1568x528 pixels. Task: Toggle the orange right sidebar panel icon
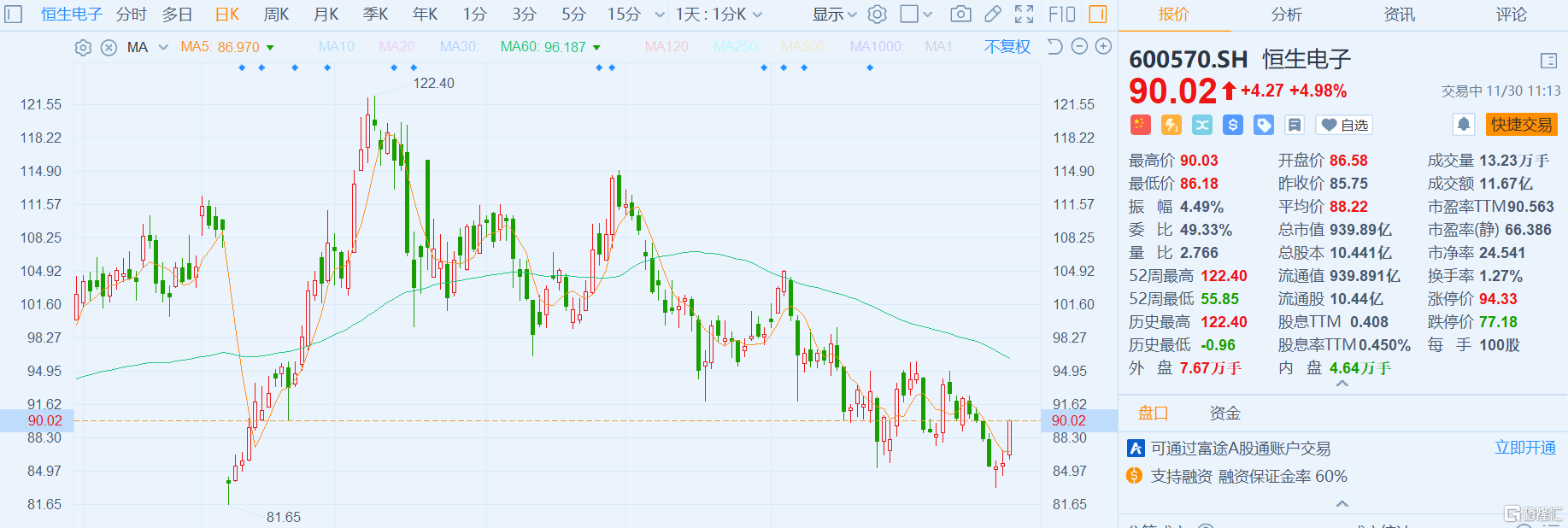pyautogui.click(x=1098, y=15)
